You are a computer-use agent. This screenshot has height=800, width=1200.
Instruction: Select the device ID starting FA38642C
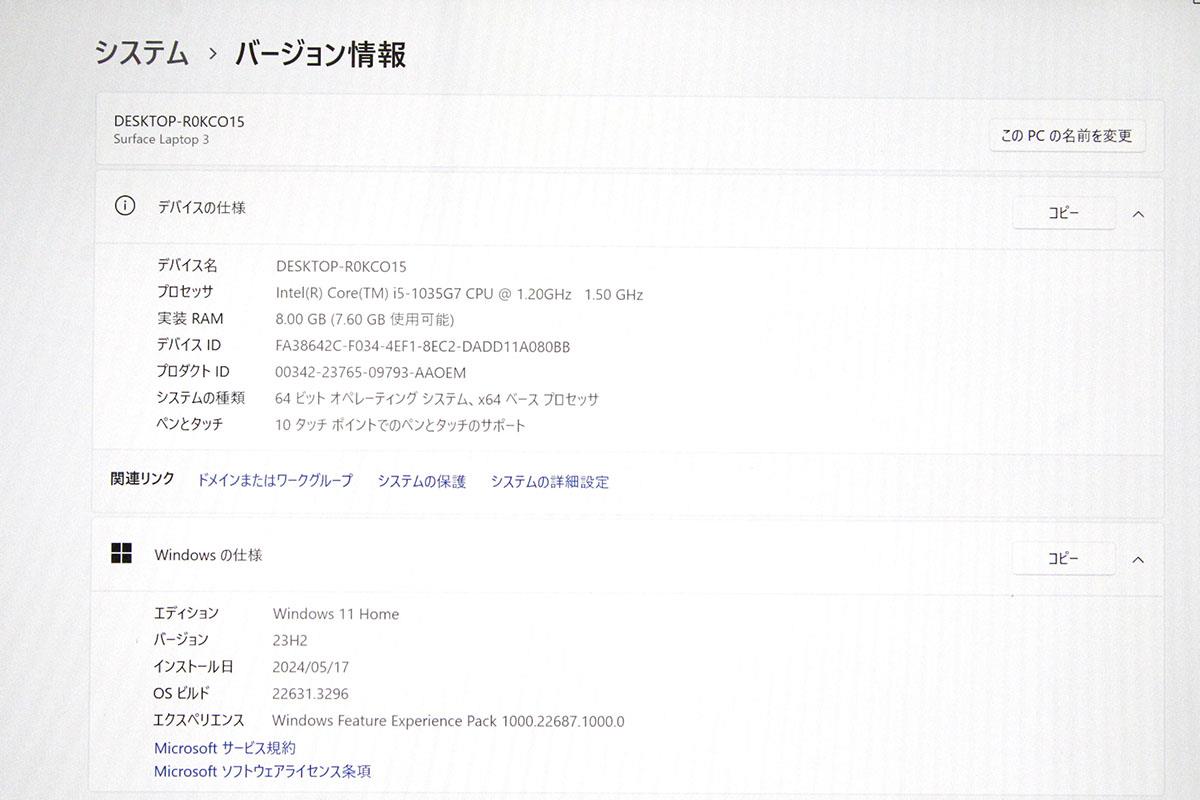(422, 346)
